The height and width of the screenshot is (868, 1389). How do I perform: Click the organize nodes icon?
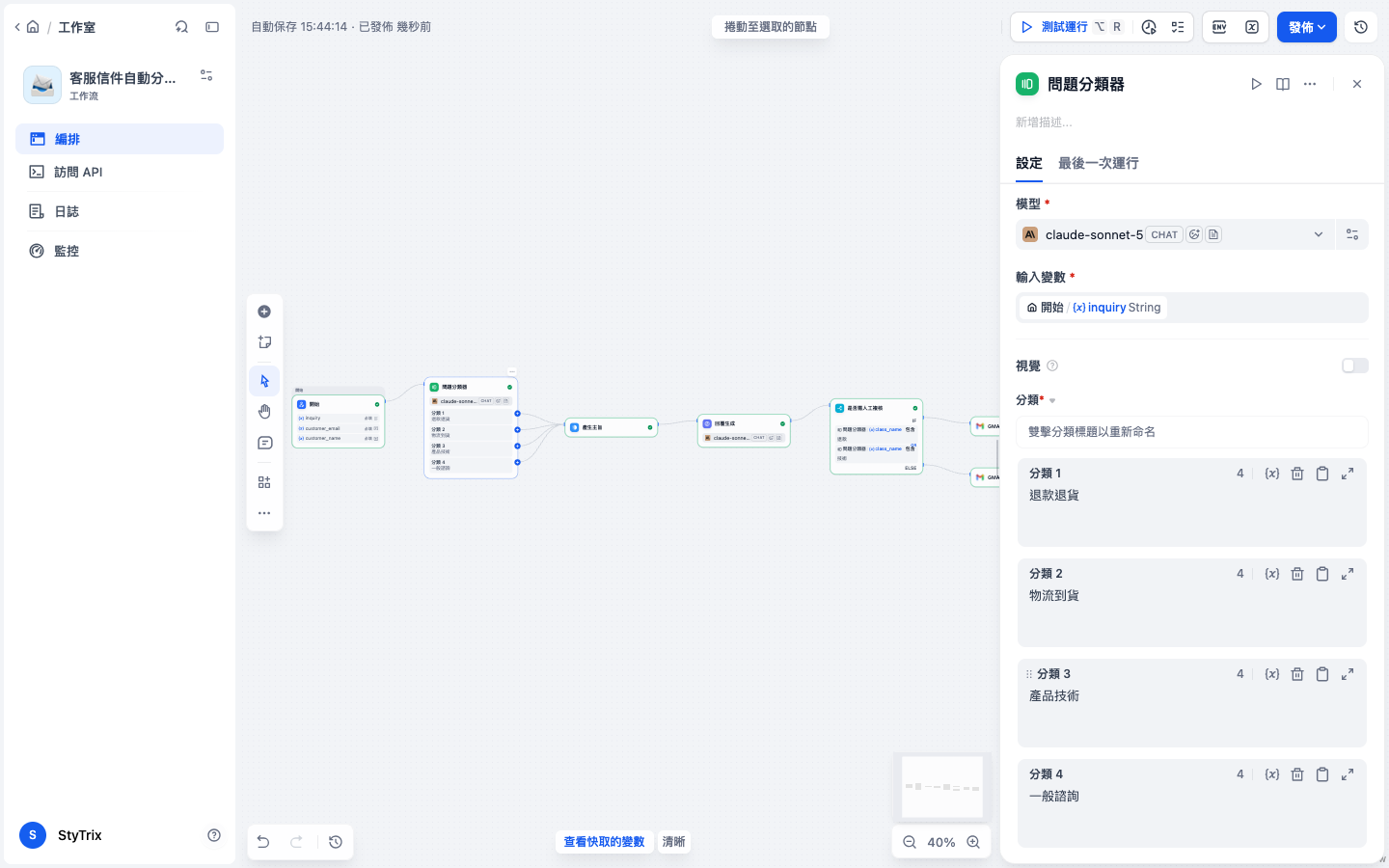tap(264, 482)
